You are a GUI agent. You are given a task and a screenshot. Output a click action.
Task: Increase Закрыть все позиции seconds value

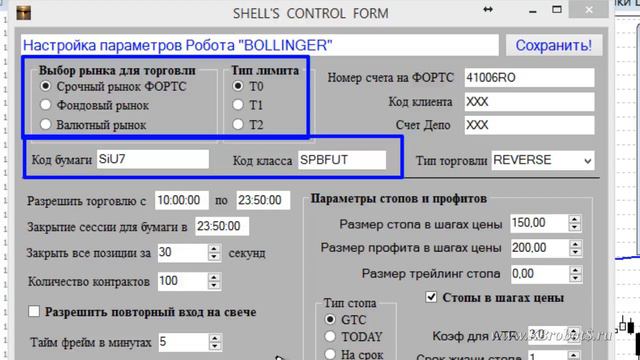(x=214, y=248)
